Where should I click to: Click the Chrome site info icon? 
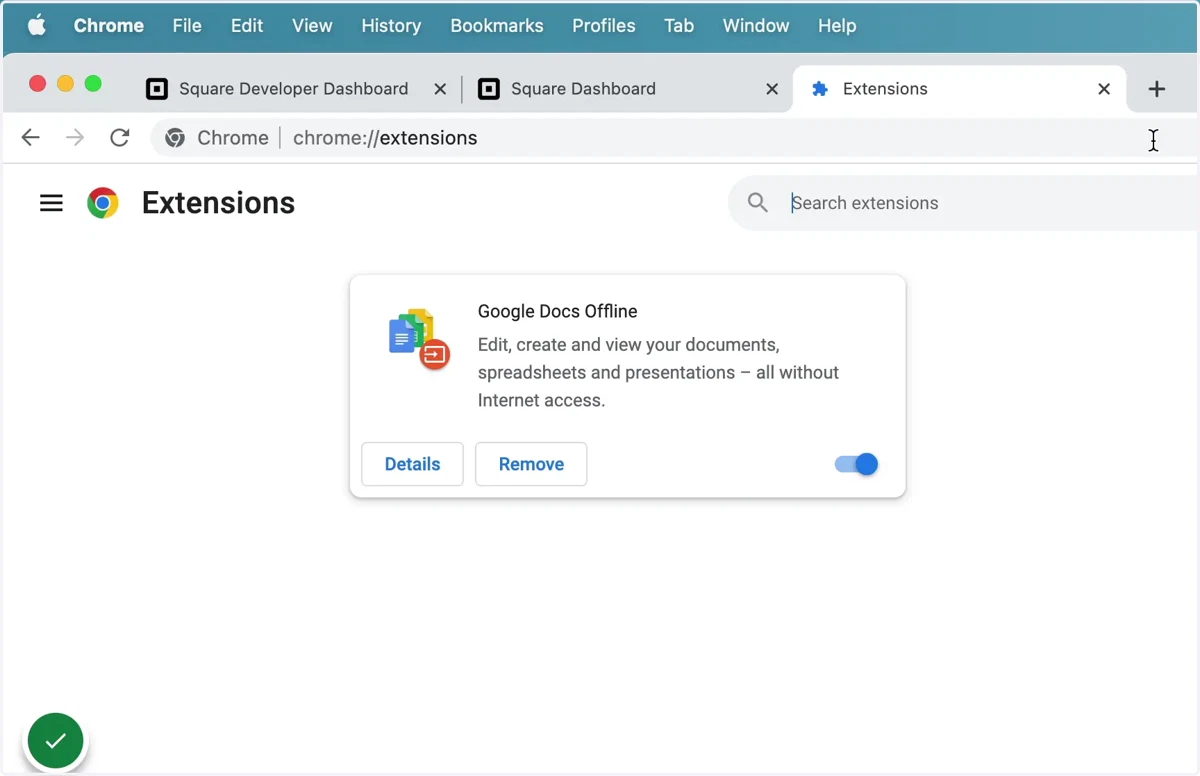pyautogui.click(x=175, y=138)
